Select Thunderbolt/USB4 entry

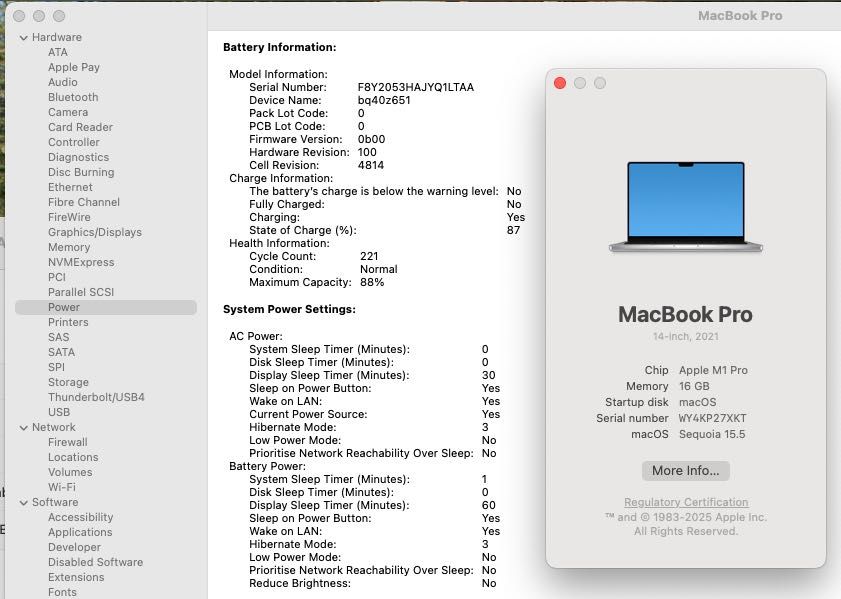[96, 397]
